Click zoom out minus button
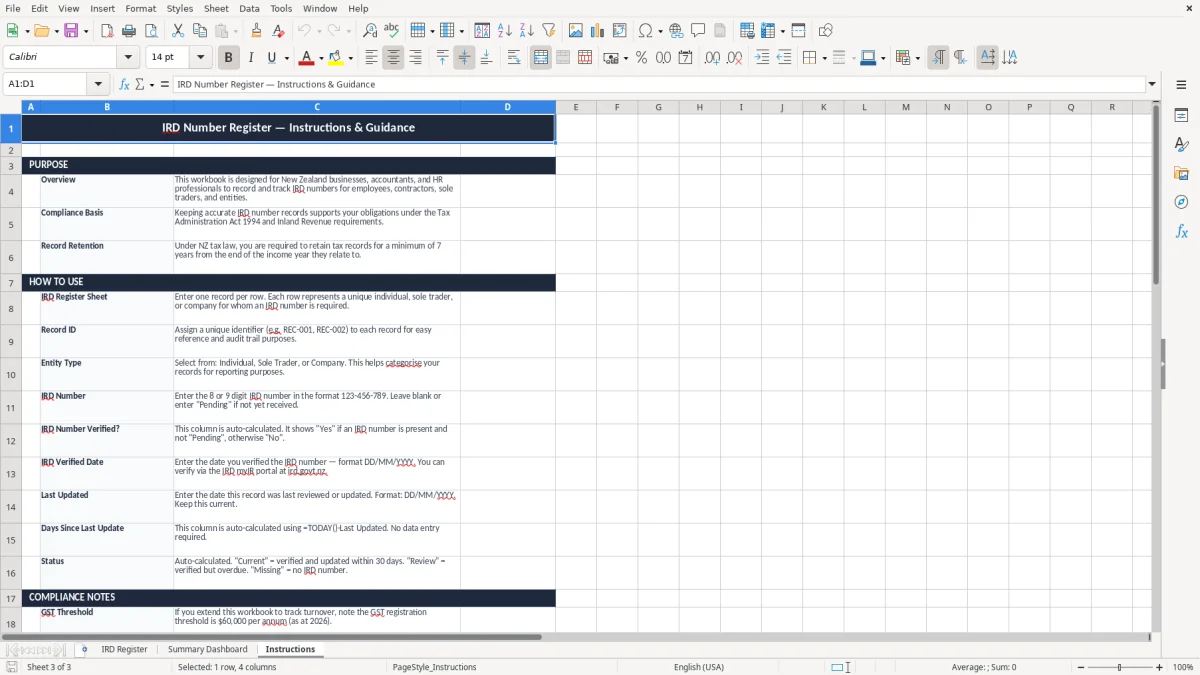This screenshot has width=1200, height=675. (x=1078, y=667)
